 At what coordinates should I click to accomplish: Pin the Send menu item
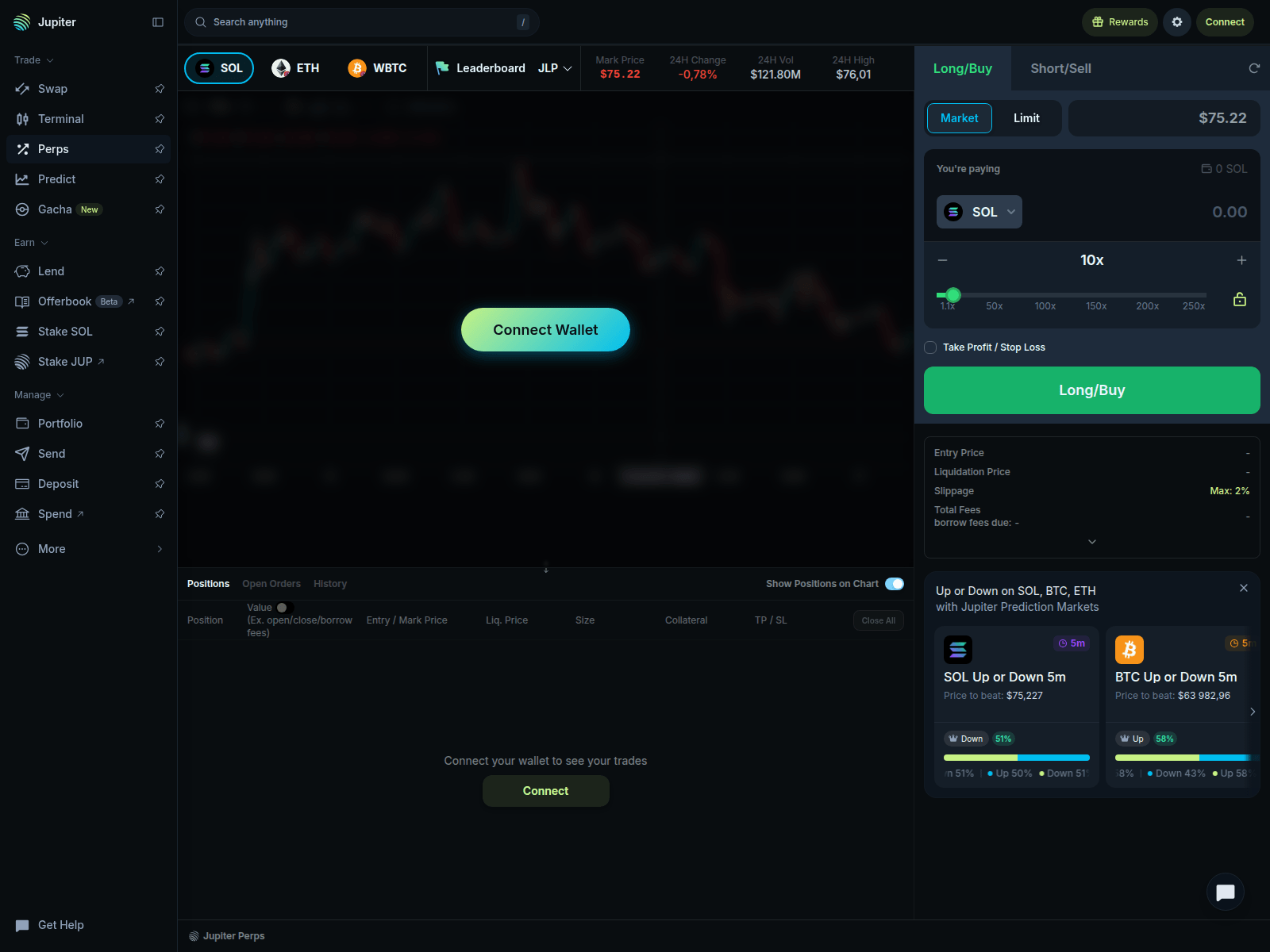click(x=160, y=454)
